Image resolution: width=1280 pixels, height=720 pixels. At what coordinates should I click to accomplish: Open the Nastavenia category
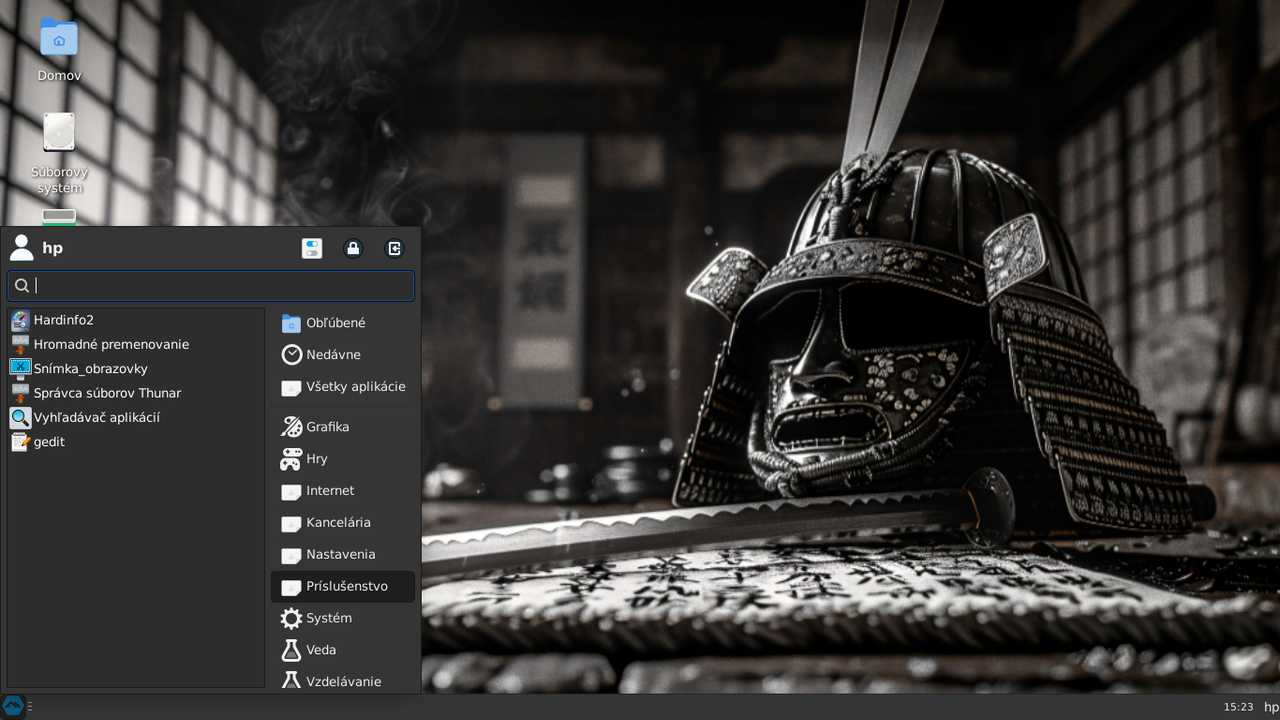pos(343,555)
